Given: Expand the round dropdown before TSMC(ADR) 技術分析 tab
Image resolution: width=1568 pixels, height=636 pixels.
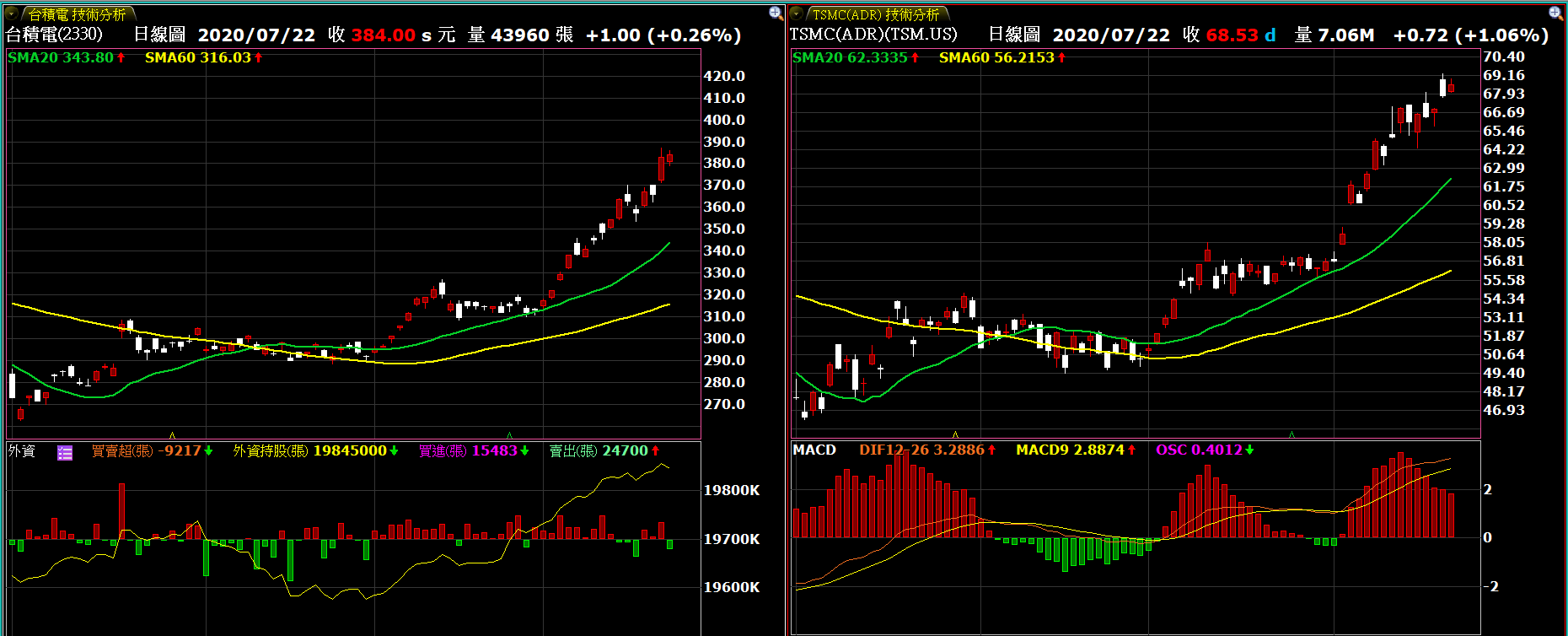Looking at the screenshot, I should click(x=797, y=13).
